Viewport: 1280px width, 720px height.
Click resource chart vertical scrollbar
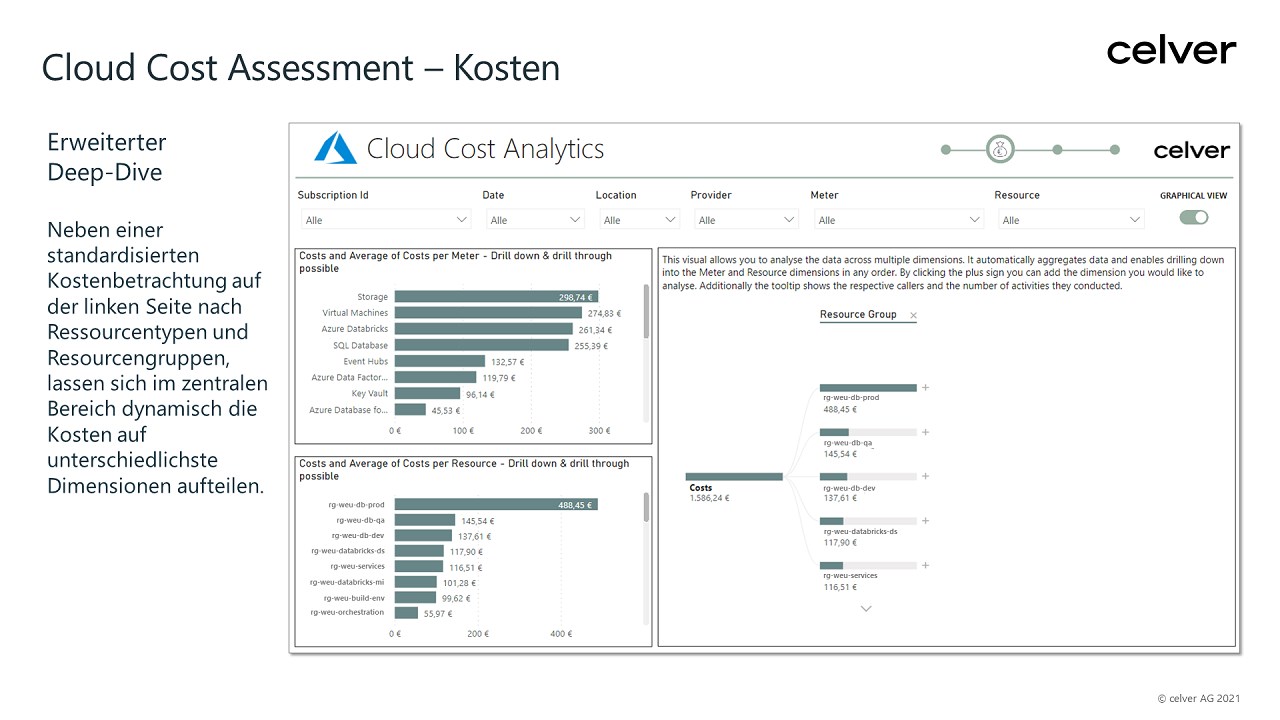pos(646,507)
